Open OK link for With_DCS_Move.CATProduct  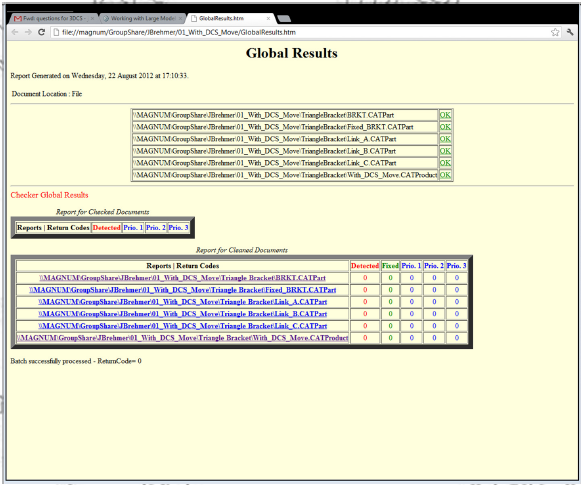pyautogui.click(x=445, y=175)
